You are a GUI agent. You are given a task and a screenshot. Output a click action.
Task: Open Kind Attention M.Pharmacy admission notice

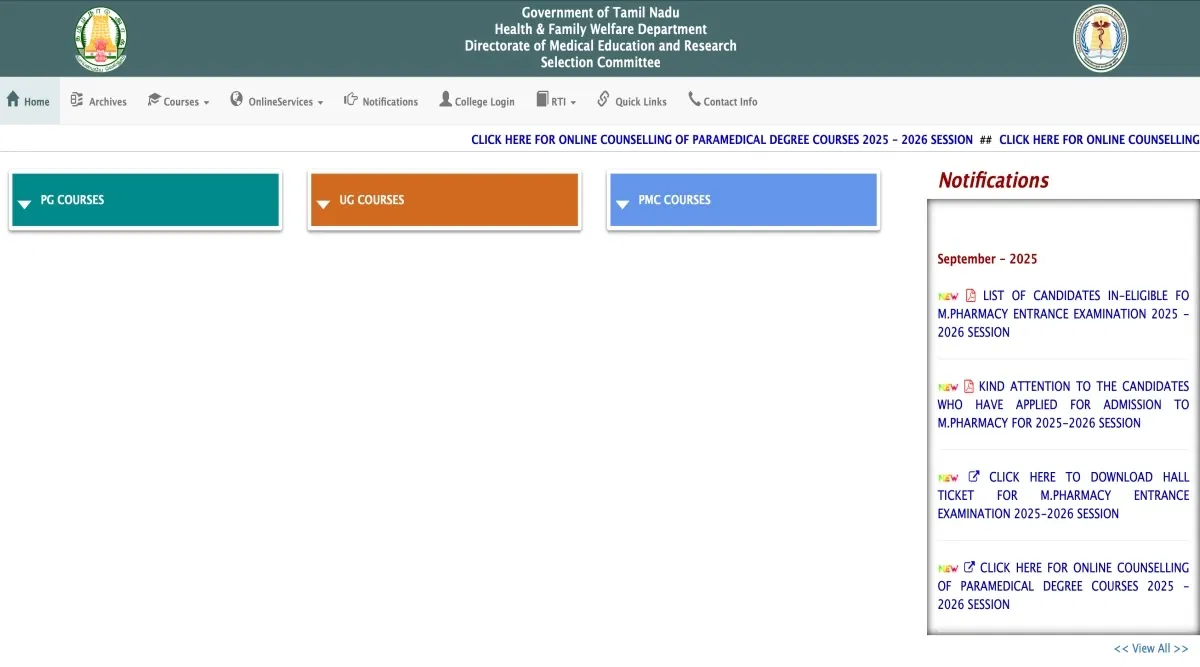1063,404
